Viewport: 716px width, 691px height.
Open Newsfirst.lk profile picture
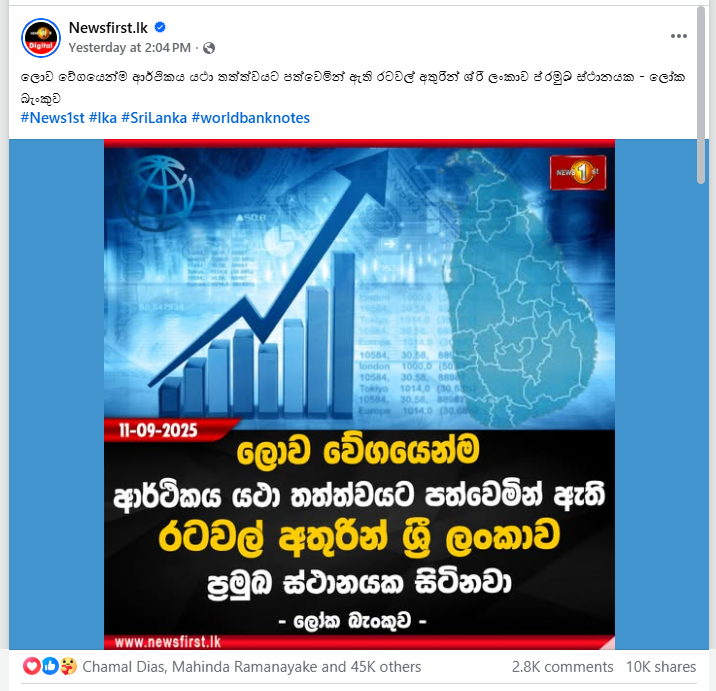click(x=41, y=38)
